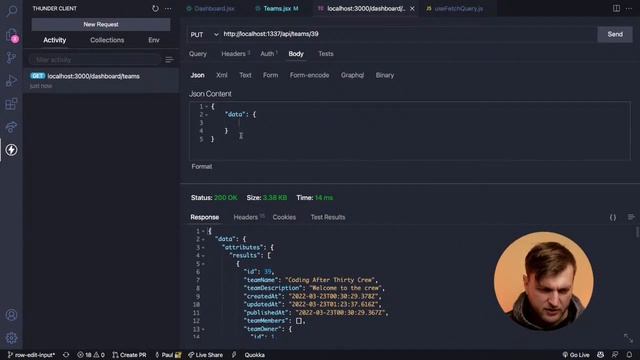Click the Copilot face icon in status bar
This screenshot has width=640, height=360.
point(600,355)
